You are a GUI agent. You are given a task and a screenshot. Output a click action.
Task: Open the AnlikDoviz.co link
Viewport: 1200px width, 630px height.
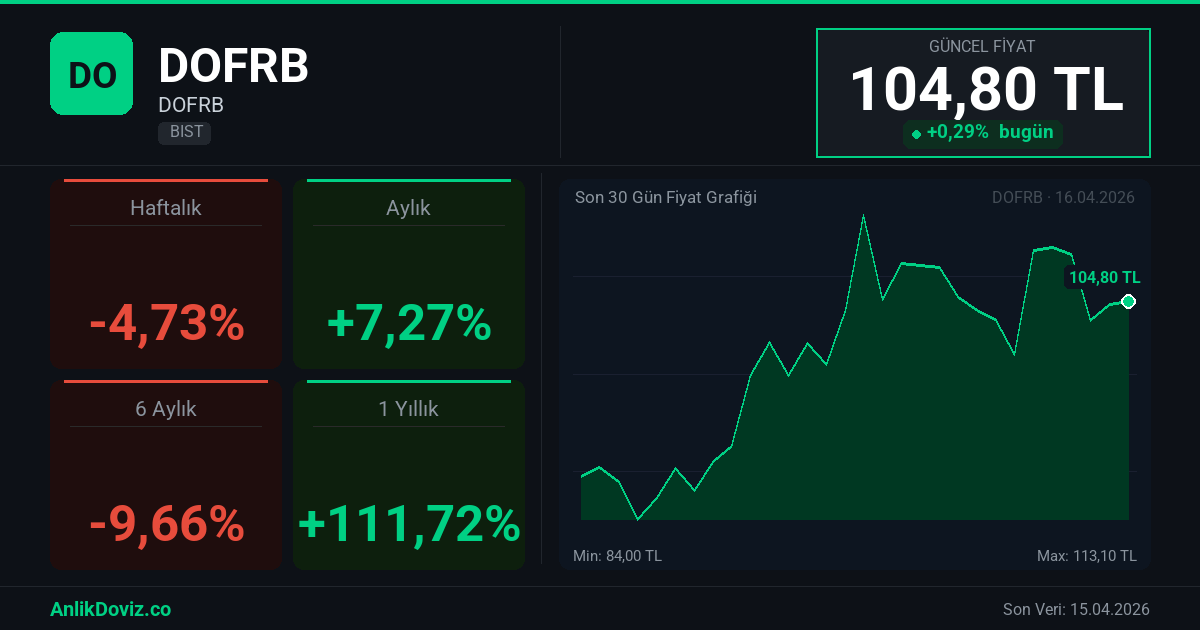[110, 609]
